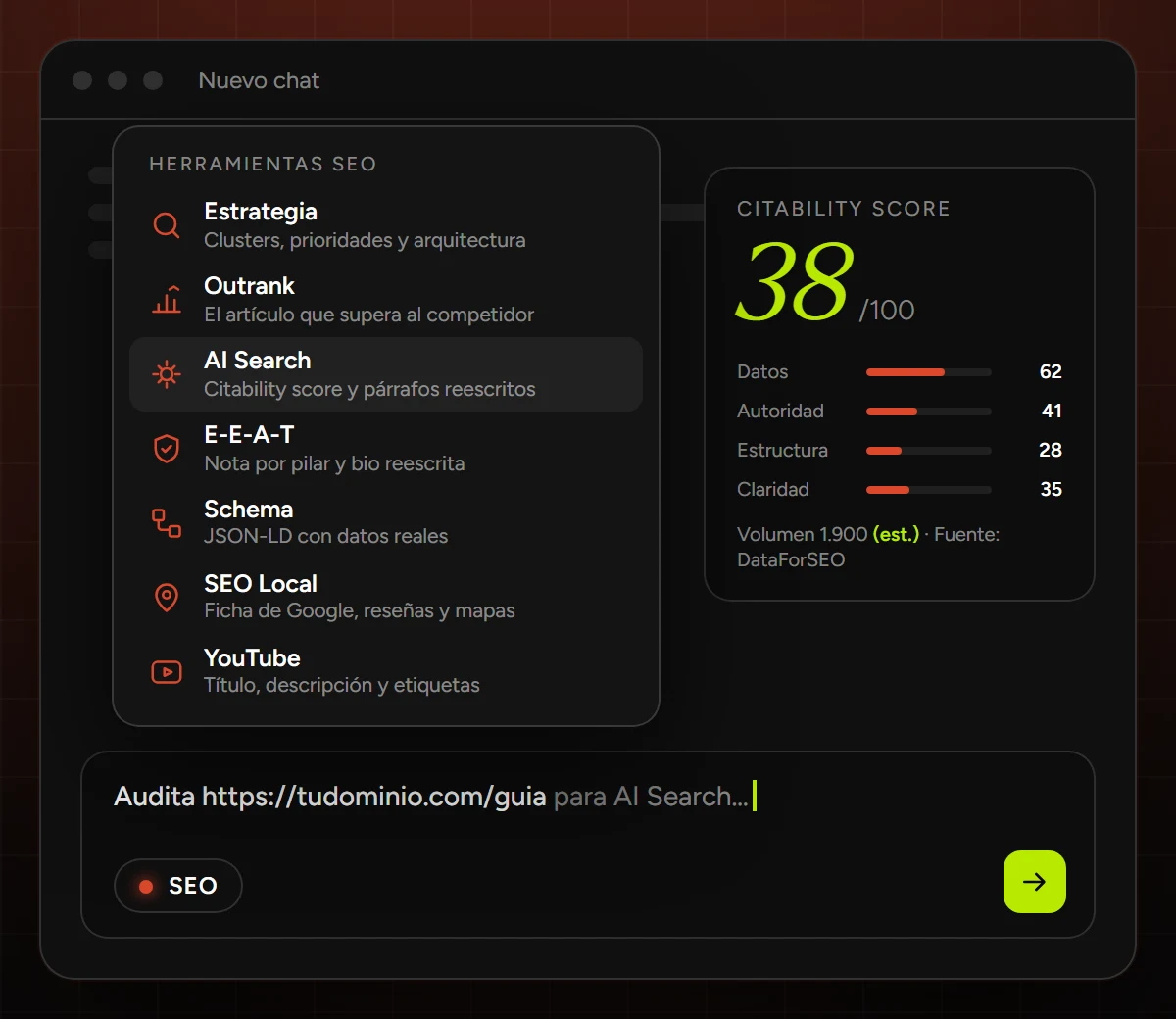Click the middle window control dot
The image size is (1176, 1019).
click(x=118, y=80)
